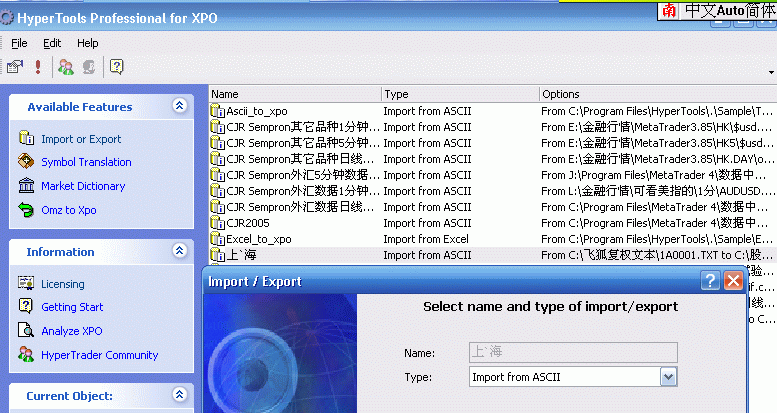Select the CJR2005 row icon
The height and width of the screenshot is (413, 777).
218,223
